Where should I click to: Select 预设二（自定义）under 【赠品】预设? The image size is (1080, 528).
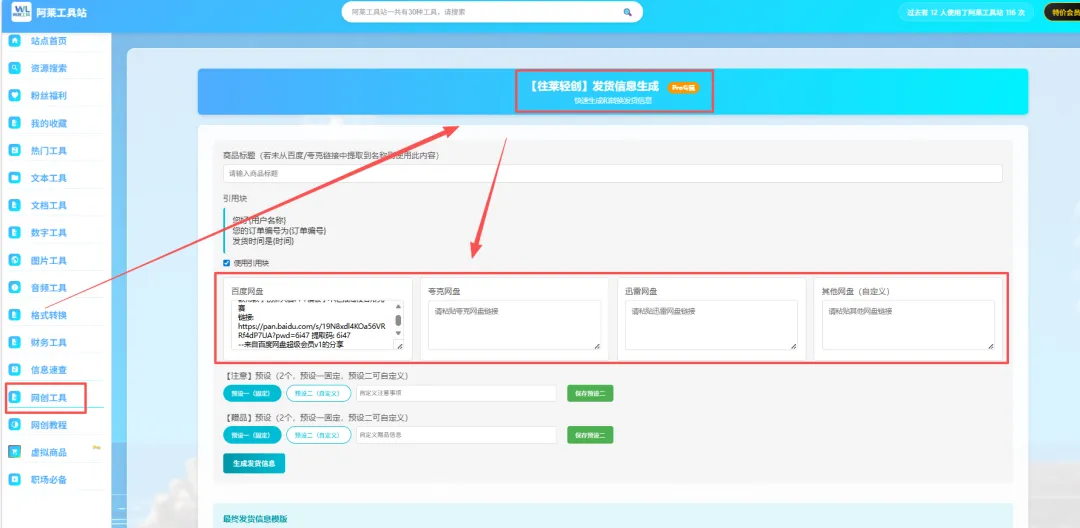coord(318,435)
